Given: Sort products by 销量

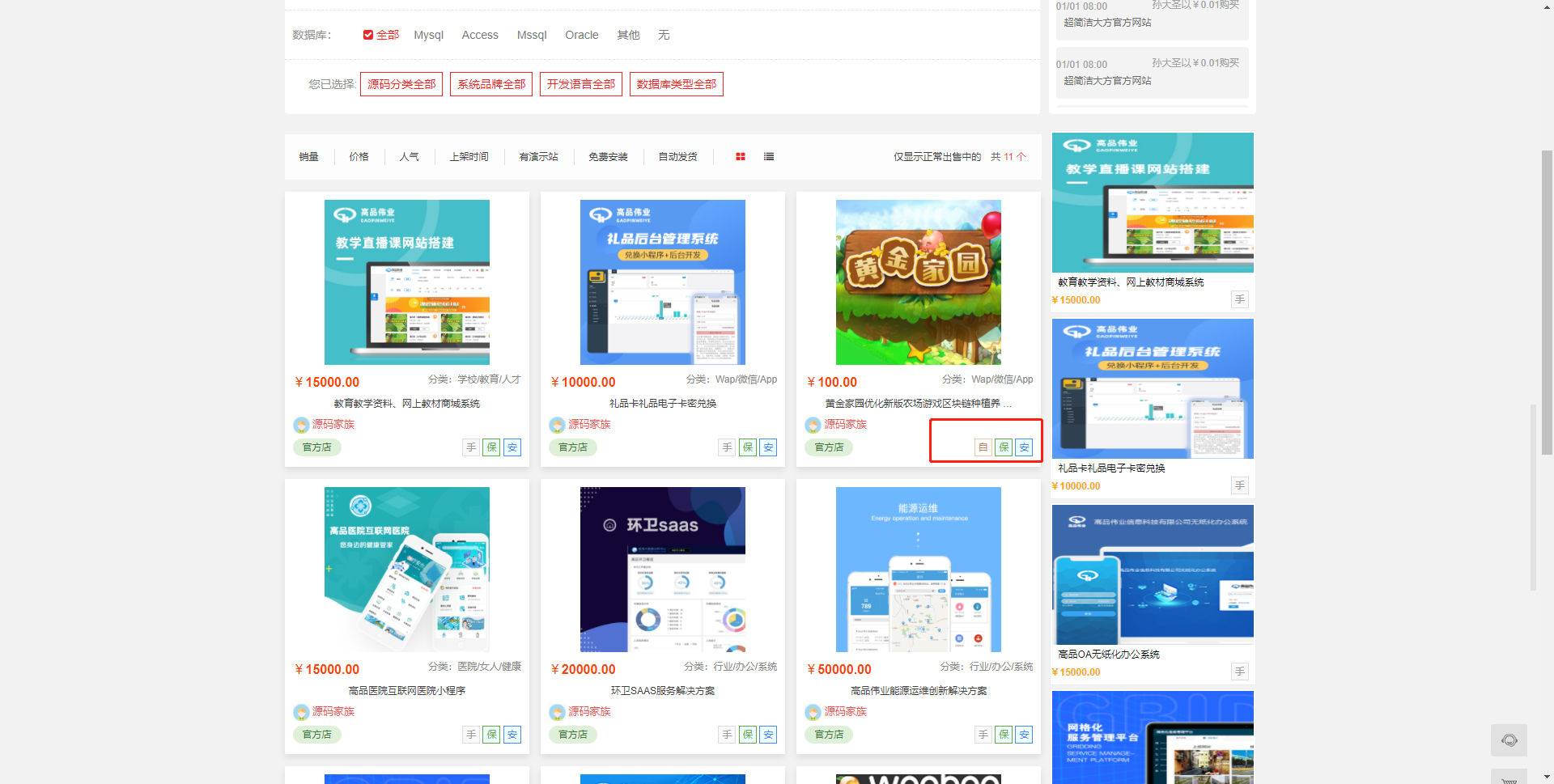Looking at the screenshot, I should (x=308, y=157).
